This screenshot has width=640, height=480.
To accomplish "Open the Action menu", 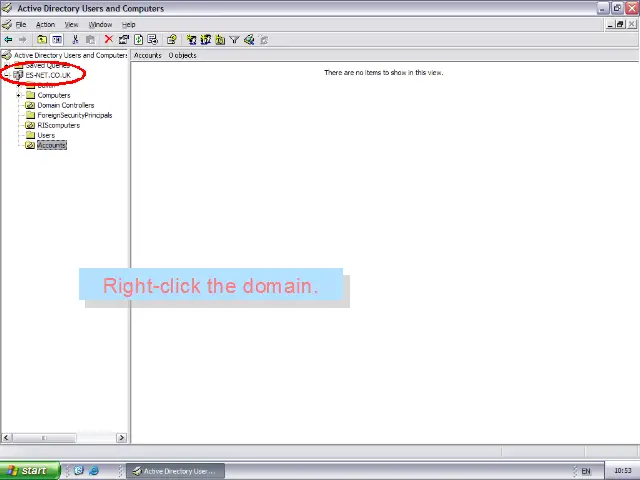I will 45,24.
